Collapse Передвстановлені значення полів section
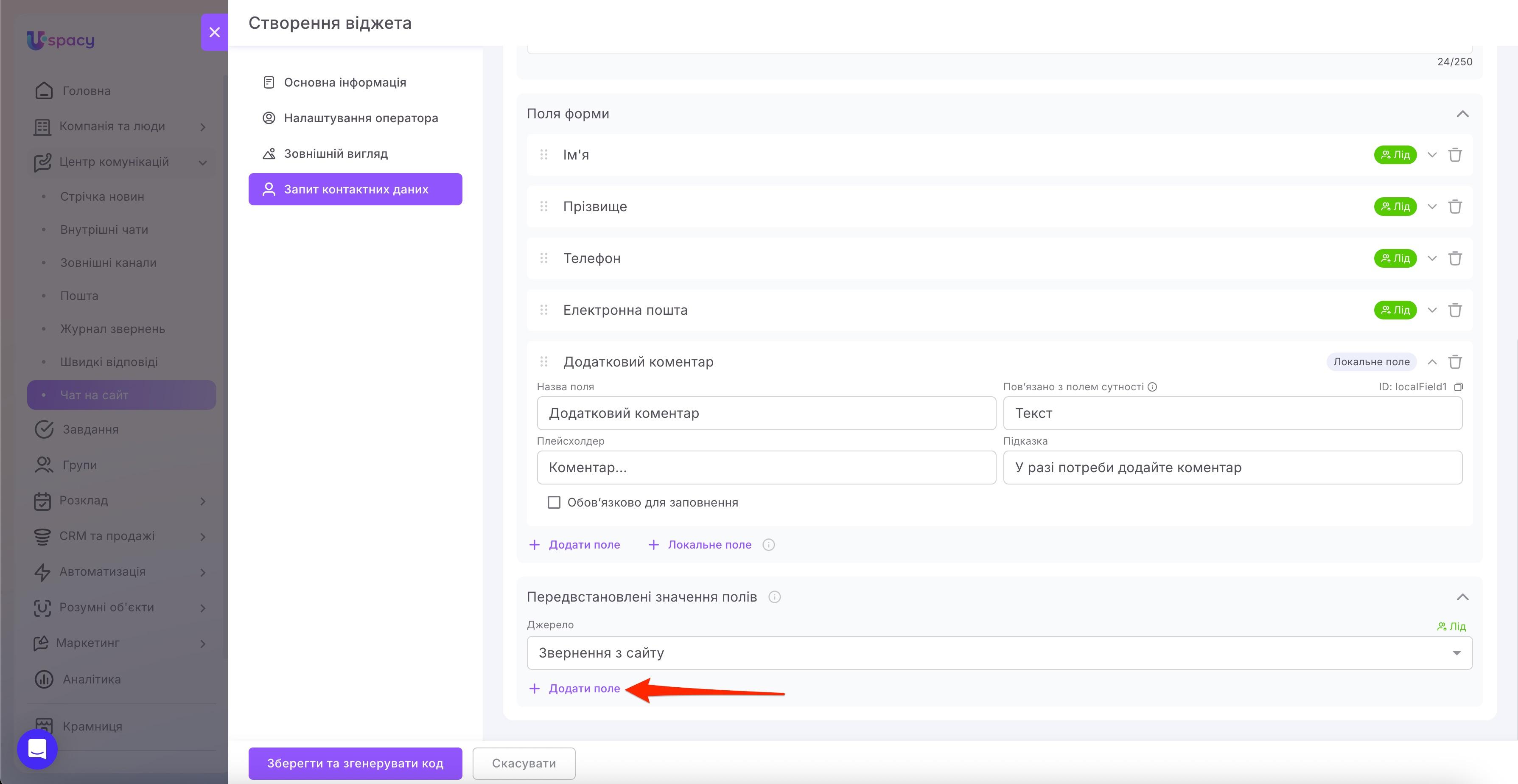The image size is (1518, 784). (x=1462, y=597)
